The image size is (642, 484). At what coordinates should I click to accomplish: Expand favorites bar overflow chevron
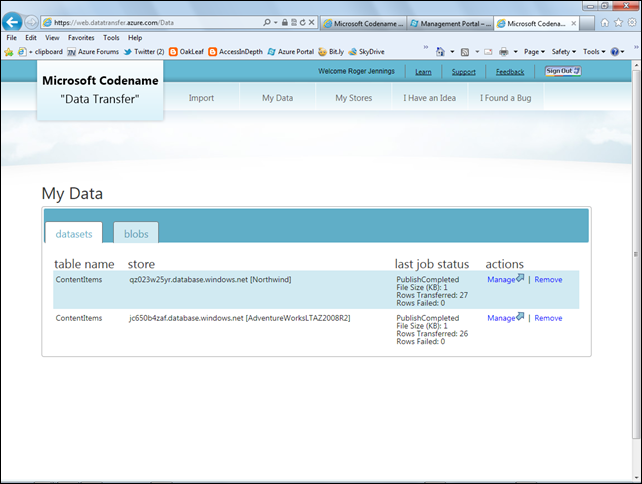(x=426, y=47)
